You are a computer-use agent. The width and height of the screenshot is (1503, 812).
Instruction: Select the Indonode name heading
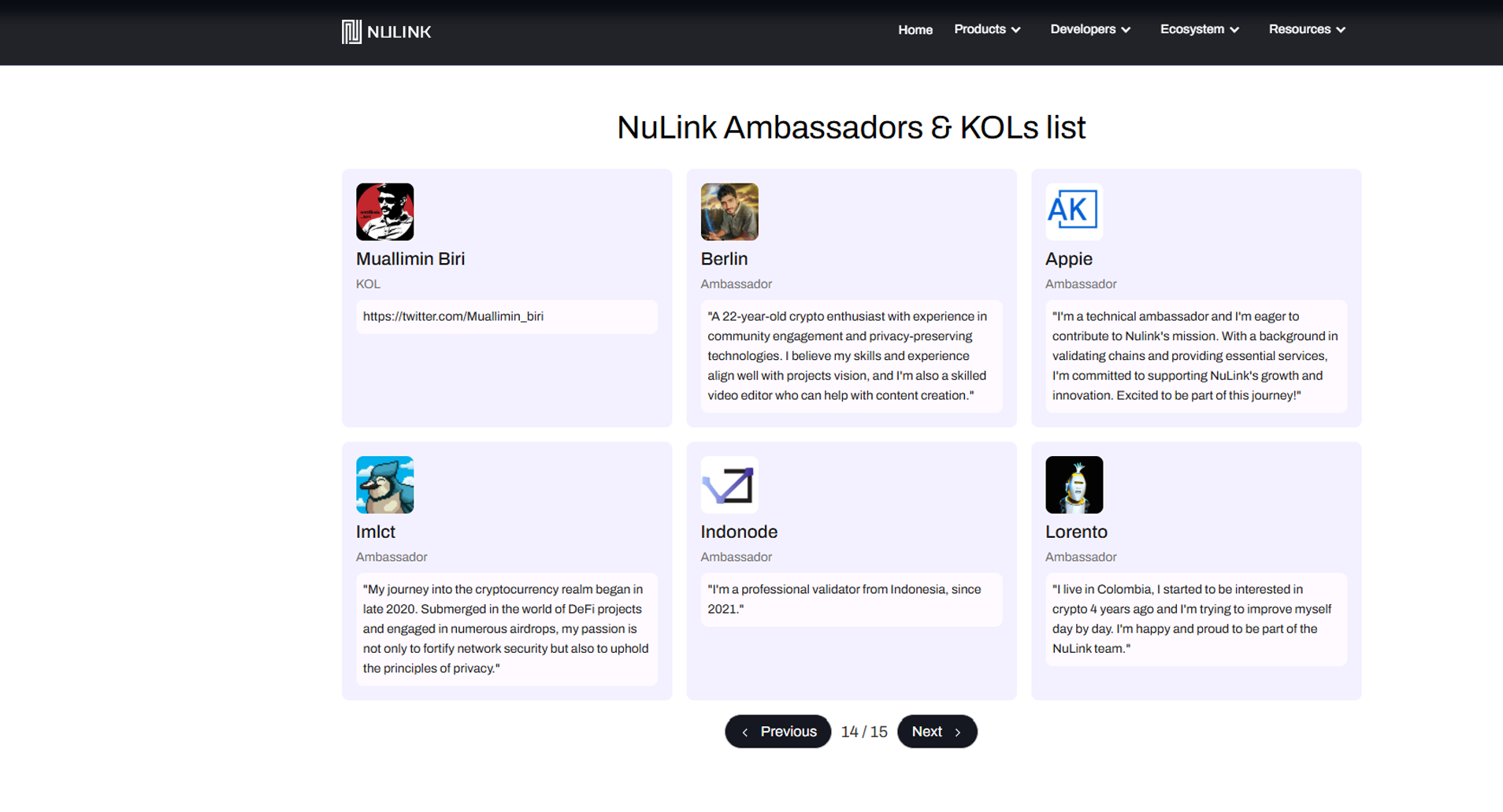pos(739,532)
